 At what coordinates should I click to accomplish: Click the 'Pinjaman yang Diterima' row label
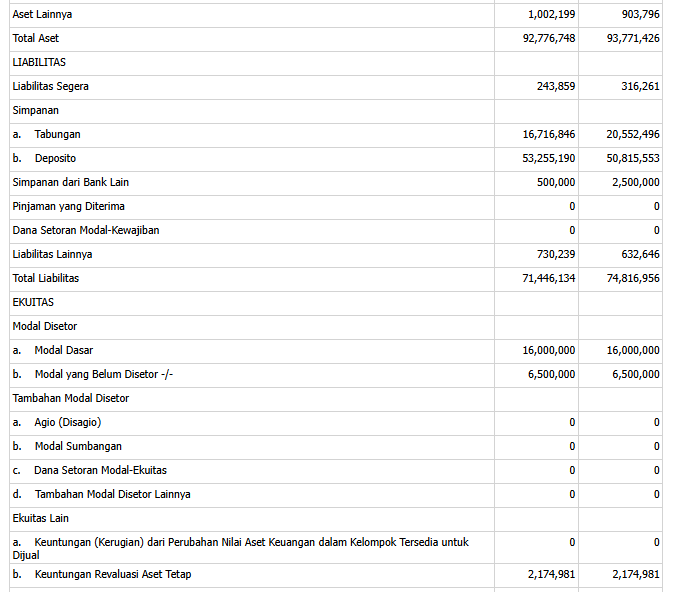[68, 206]
